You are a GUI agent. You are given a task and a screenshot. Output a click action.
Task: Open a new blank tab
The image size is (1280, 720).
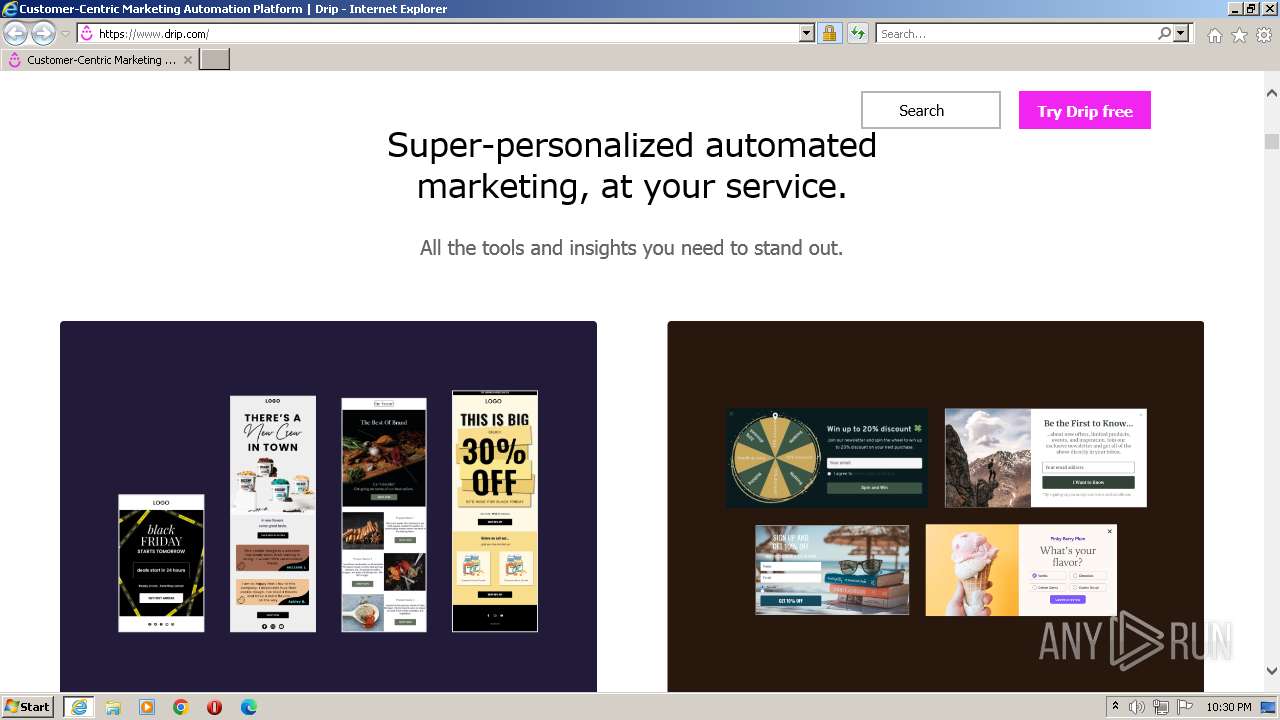click(x=215, y=59)
